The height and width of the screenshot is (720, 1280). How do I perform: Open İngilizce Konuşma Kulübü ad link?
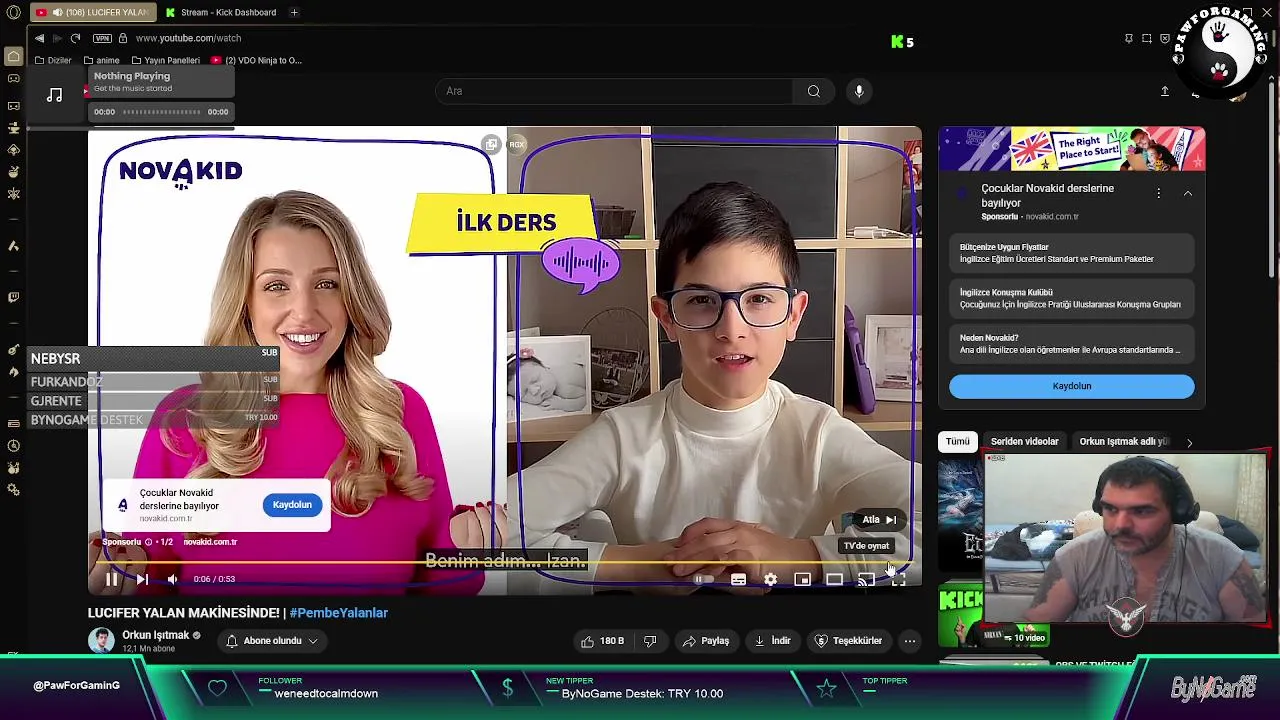point(1071,298)
